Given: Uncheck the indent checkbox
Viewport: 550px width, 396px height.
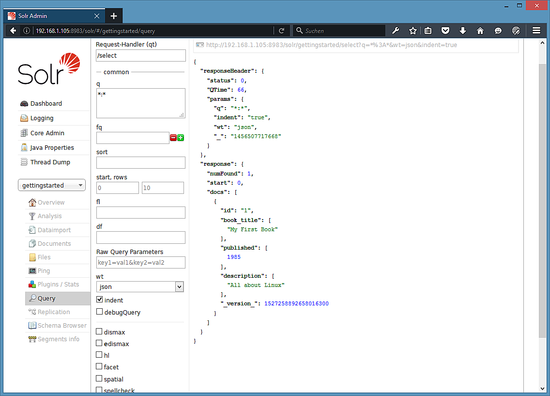Looking at the screenshot, I should tap(100, 300).
